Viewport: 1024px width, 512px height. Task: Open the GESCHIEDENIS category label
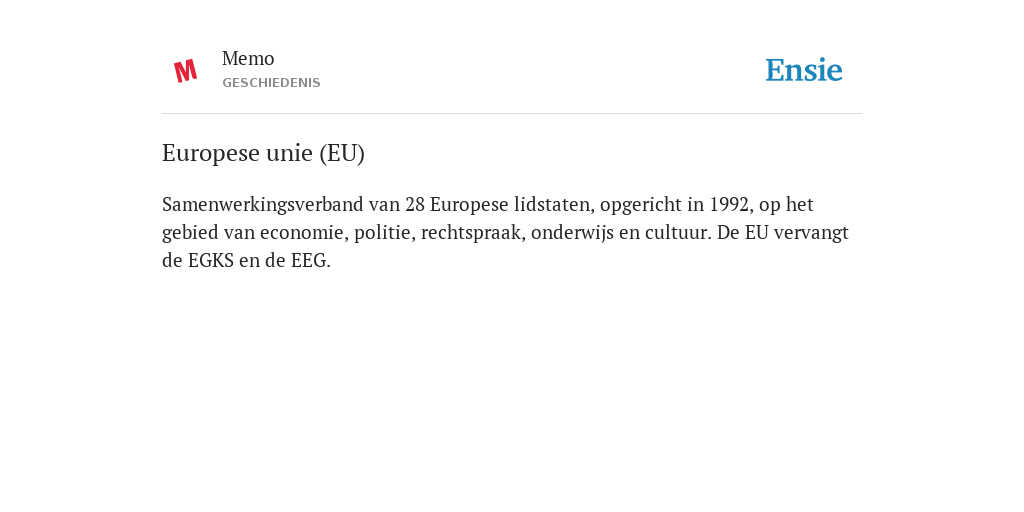[271, 83]
